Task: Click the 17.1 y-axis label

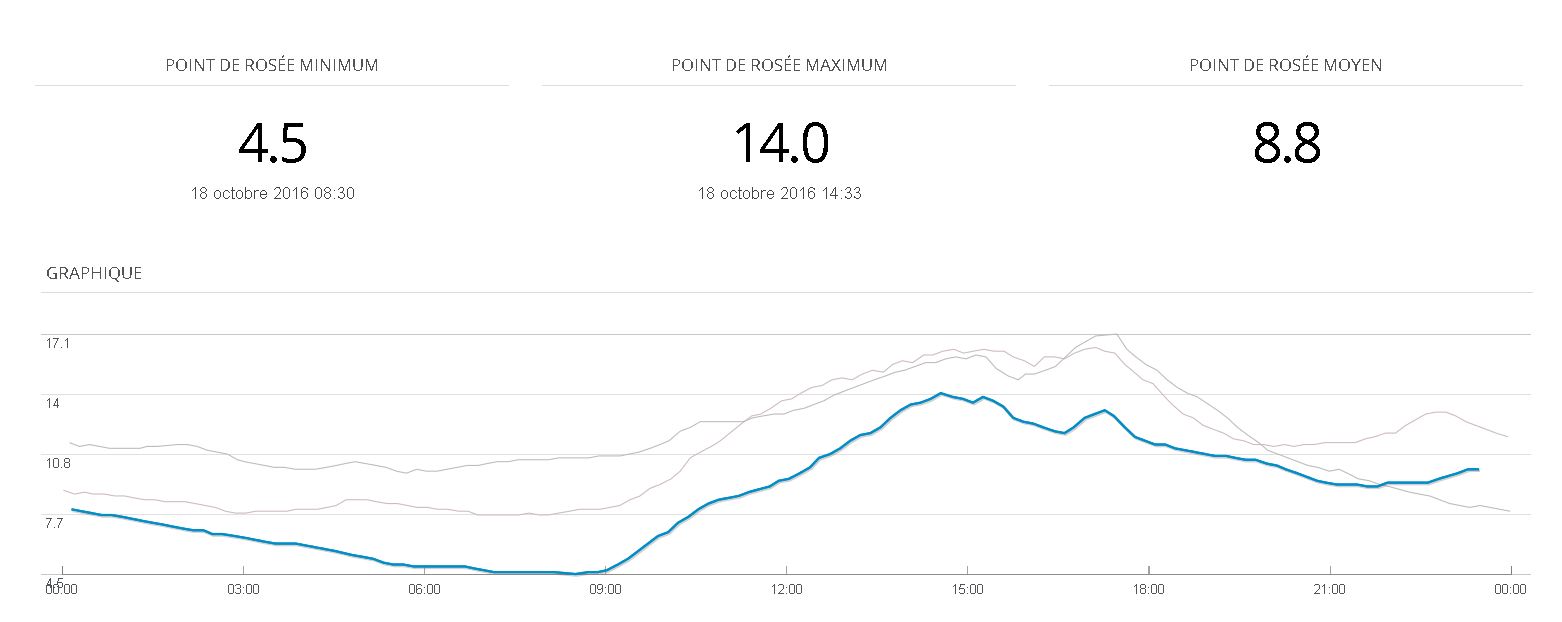Action: [58, 343]
